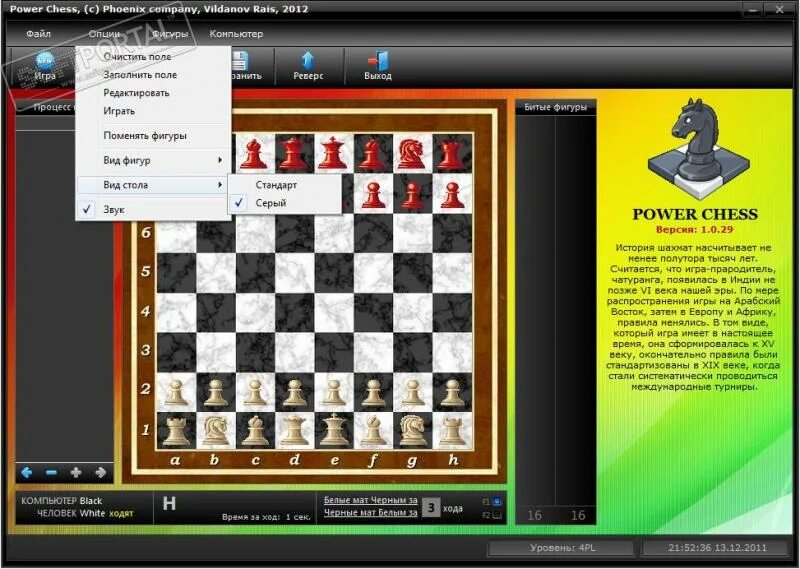Choose Очистить поле menu entry
The width and height of the screenshot is (800, 569).
coord(153,57)
